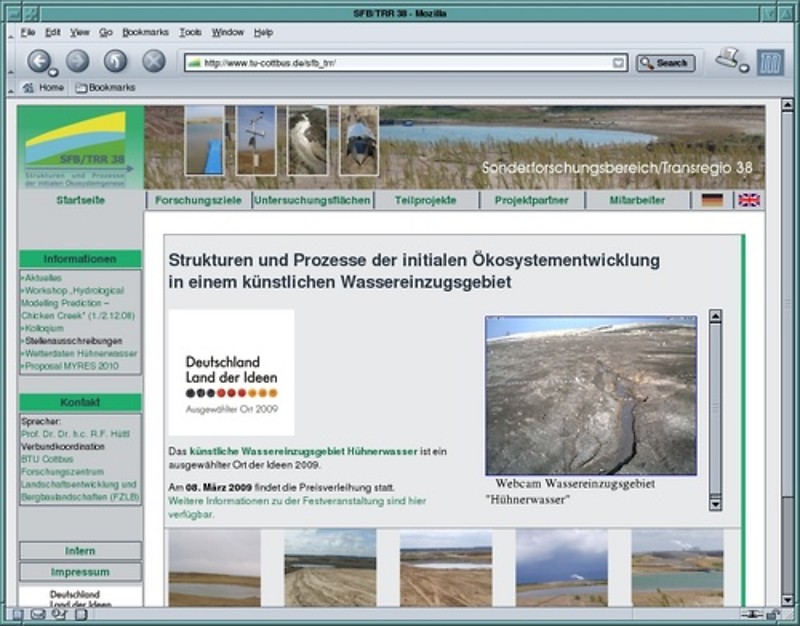This screenshot has height=626, width=800.
Task: Click the Hühnerwasser webcam image
Action: coord(591,395)
